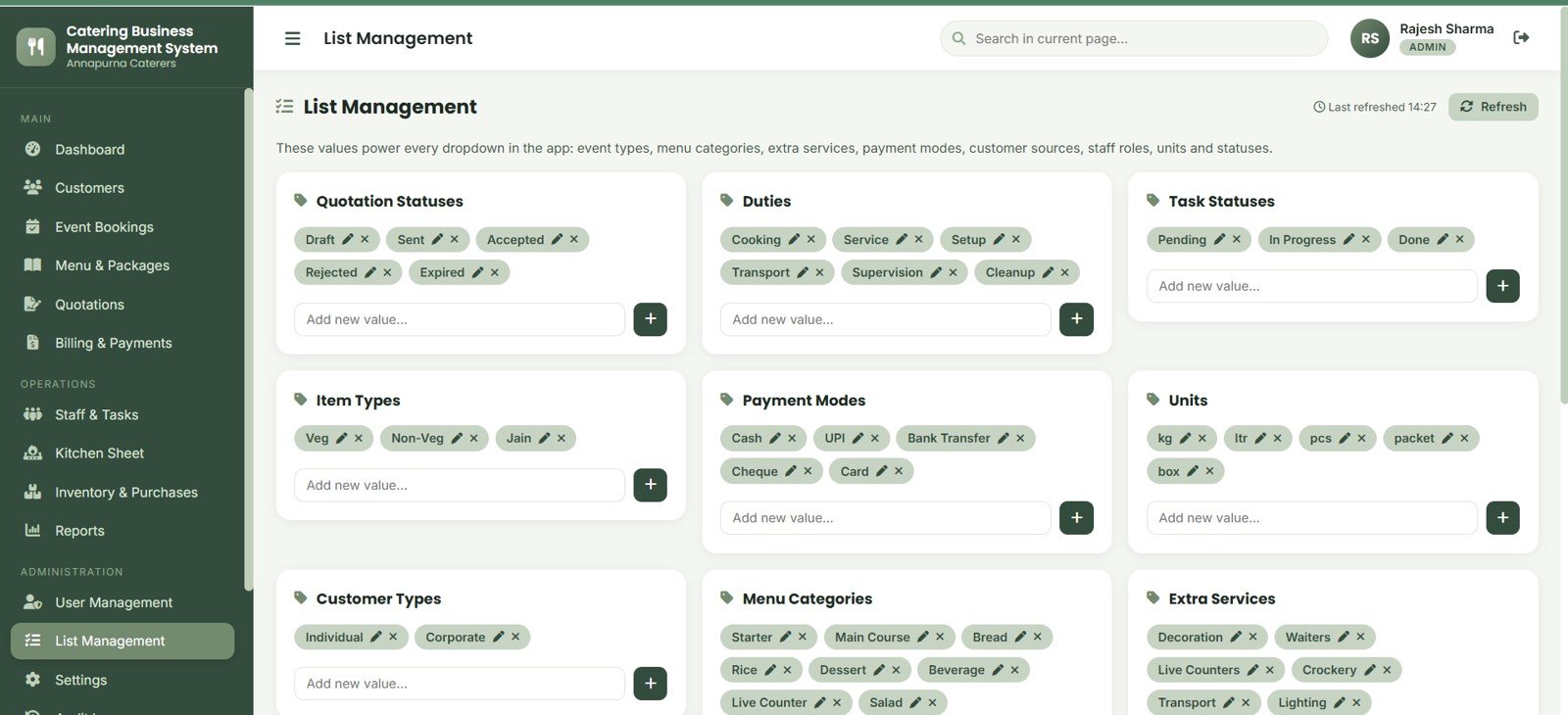Add new Quotation Statuses value with plus button
Screen dimensions: 1568x715
[x=651, y=319]
